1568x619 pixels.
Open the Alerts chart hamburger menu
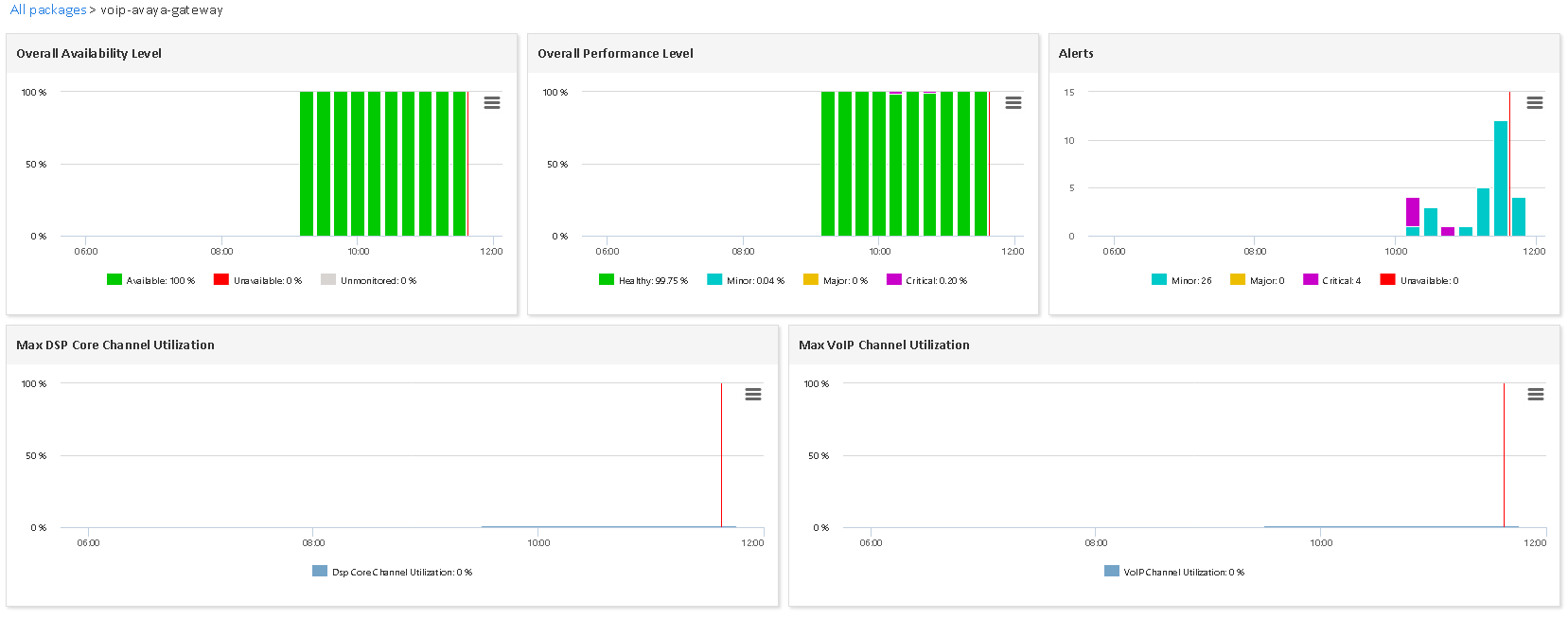coord(1535,103)
